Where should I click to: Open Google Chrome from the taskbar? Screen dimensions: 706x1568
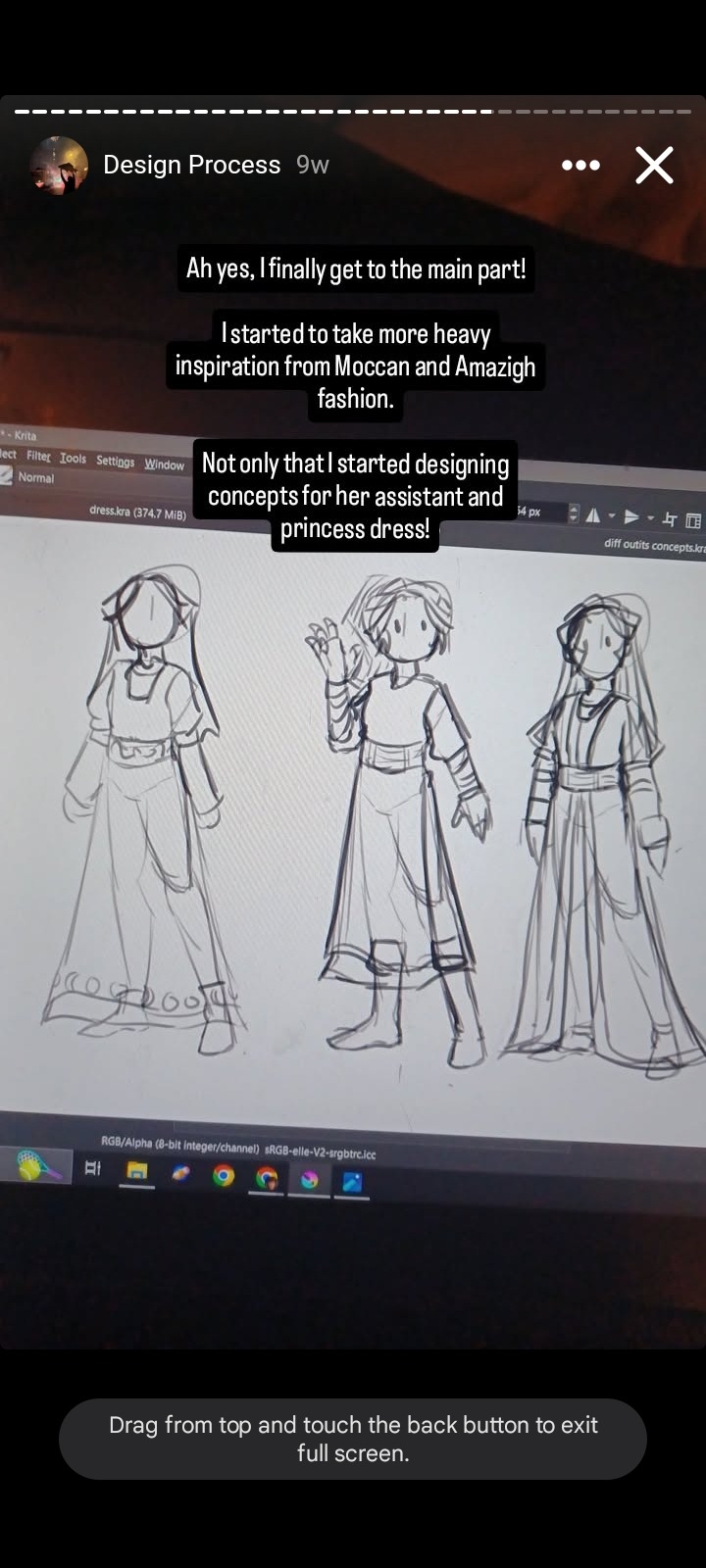click(224, 1175)
